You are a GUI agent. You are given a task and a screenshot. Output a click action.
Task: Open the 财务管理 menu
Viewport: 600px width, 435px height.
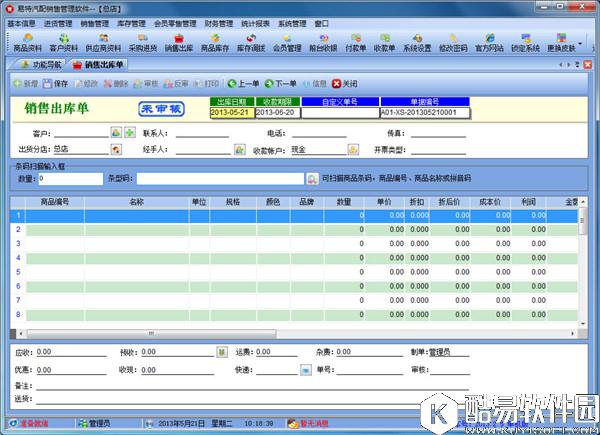(x=218, y=23)
